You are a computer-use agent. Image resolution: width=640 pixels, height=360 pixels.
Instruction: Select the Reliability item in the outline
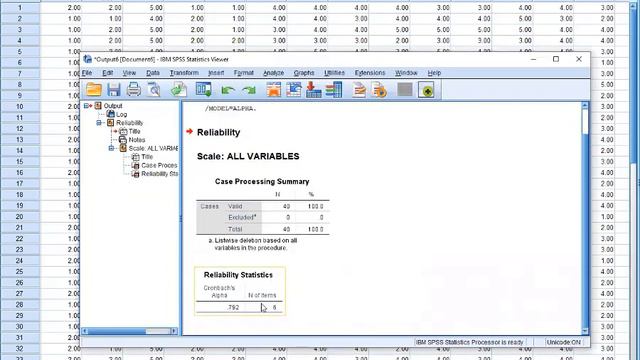click(x=129, y=123)
